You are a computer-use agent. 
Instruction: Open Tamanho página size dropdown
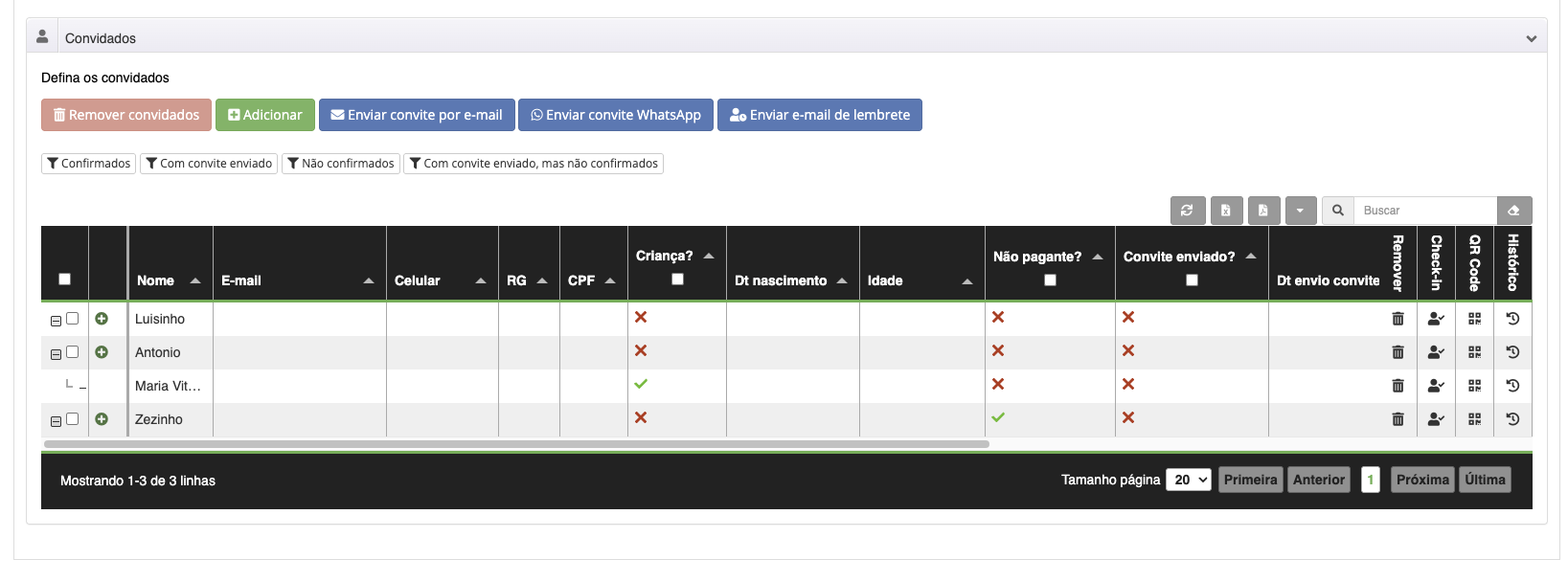pos(1189,480)
